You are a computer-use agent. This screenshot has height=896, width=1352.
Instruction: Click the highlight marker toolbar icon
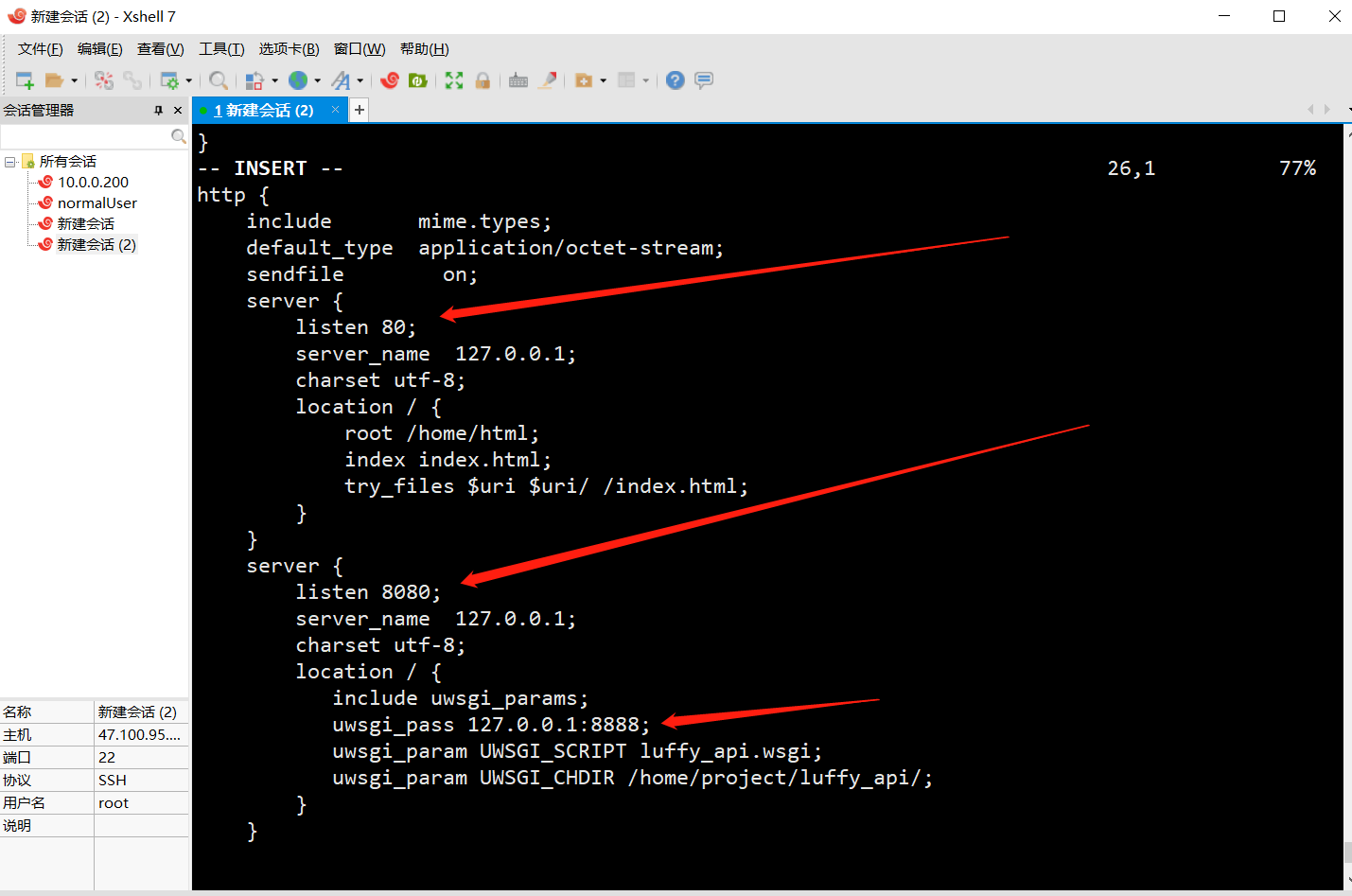click(x=547, y=80)
